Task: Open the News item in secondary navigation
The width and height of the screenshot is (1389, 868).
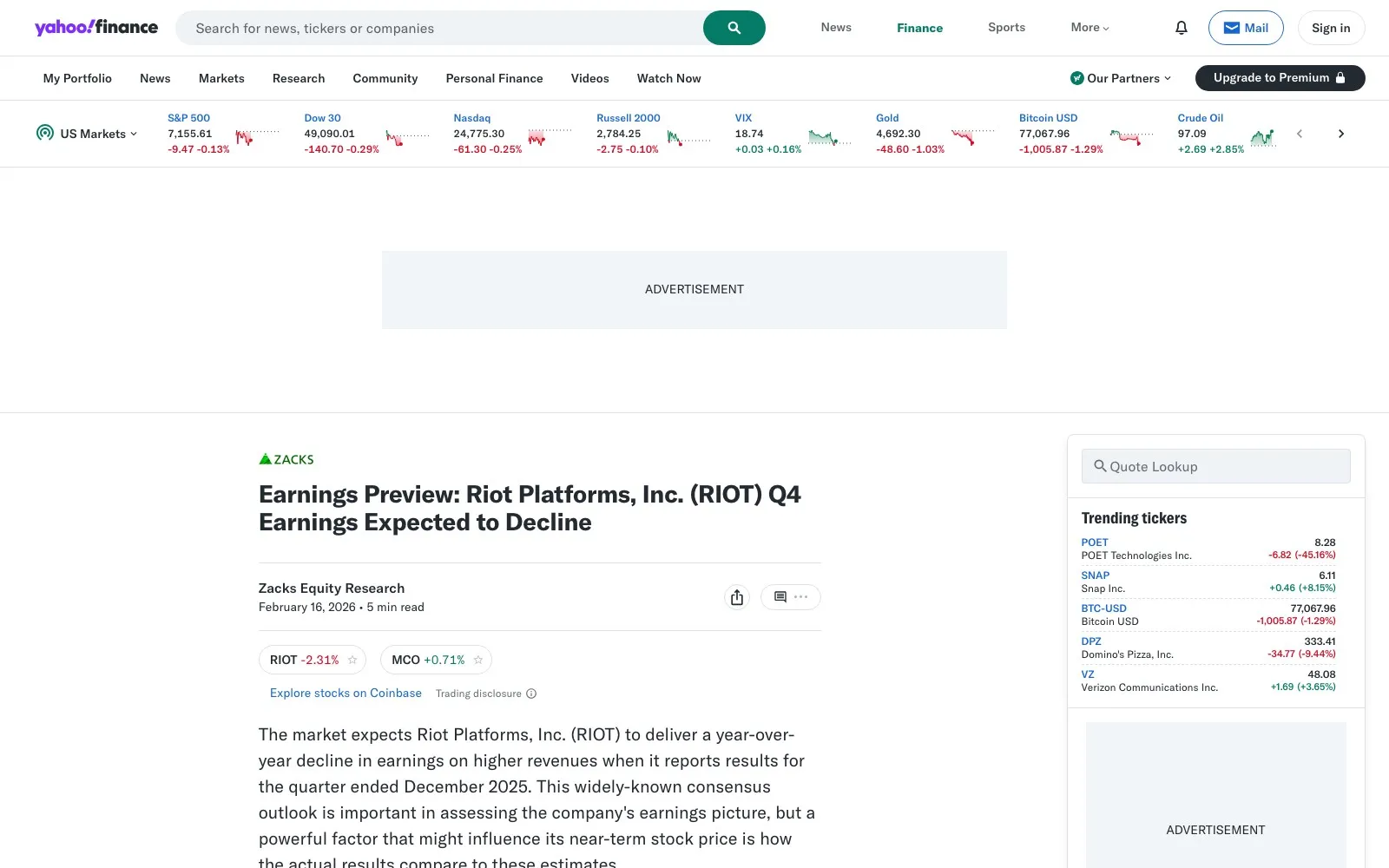Action: coord(155,78)
